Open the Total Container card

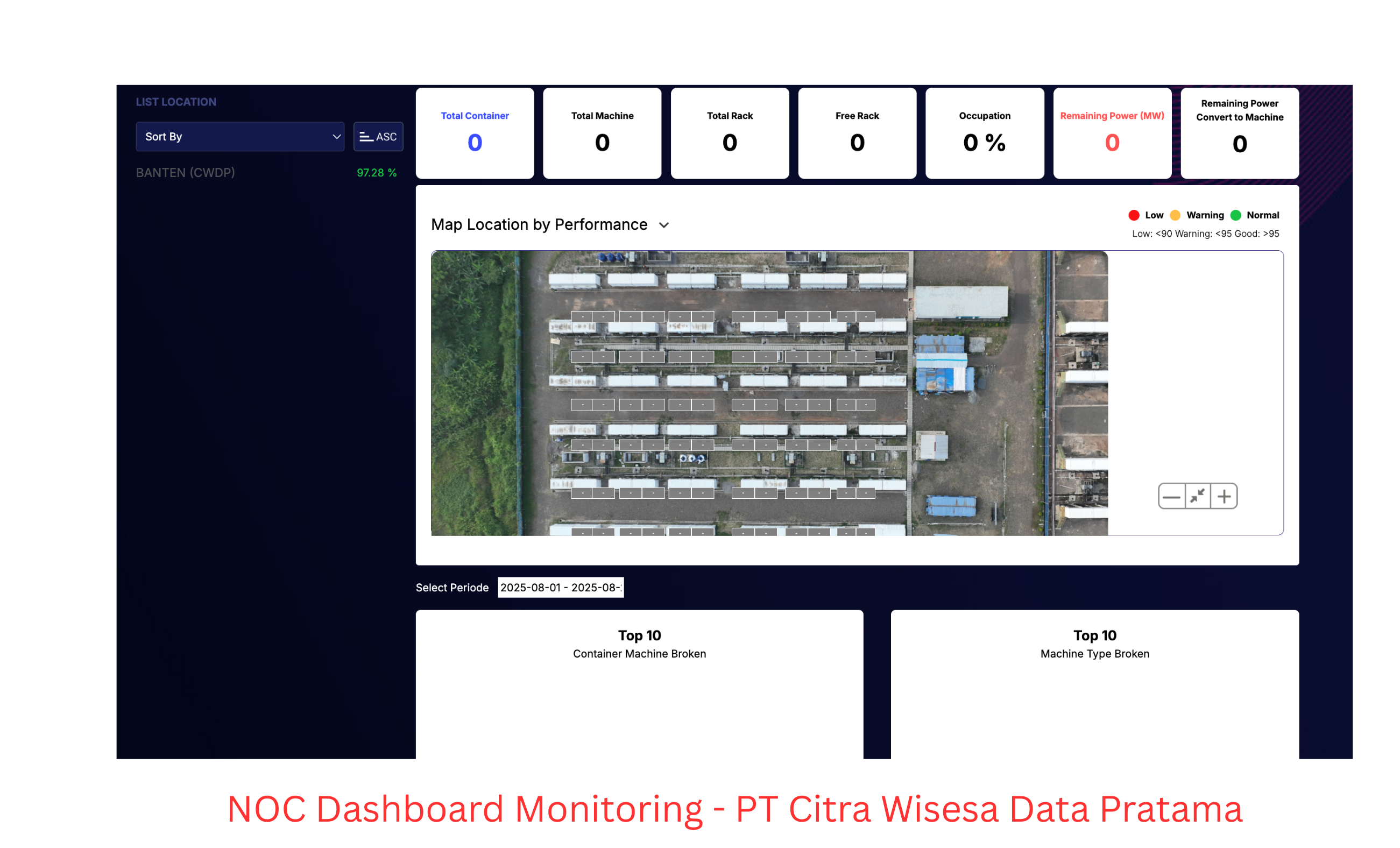click(x=475, y=133)
